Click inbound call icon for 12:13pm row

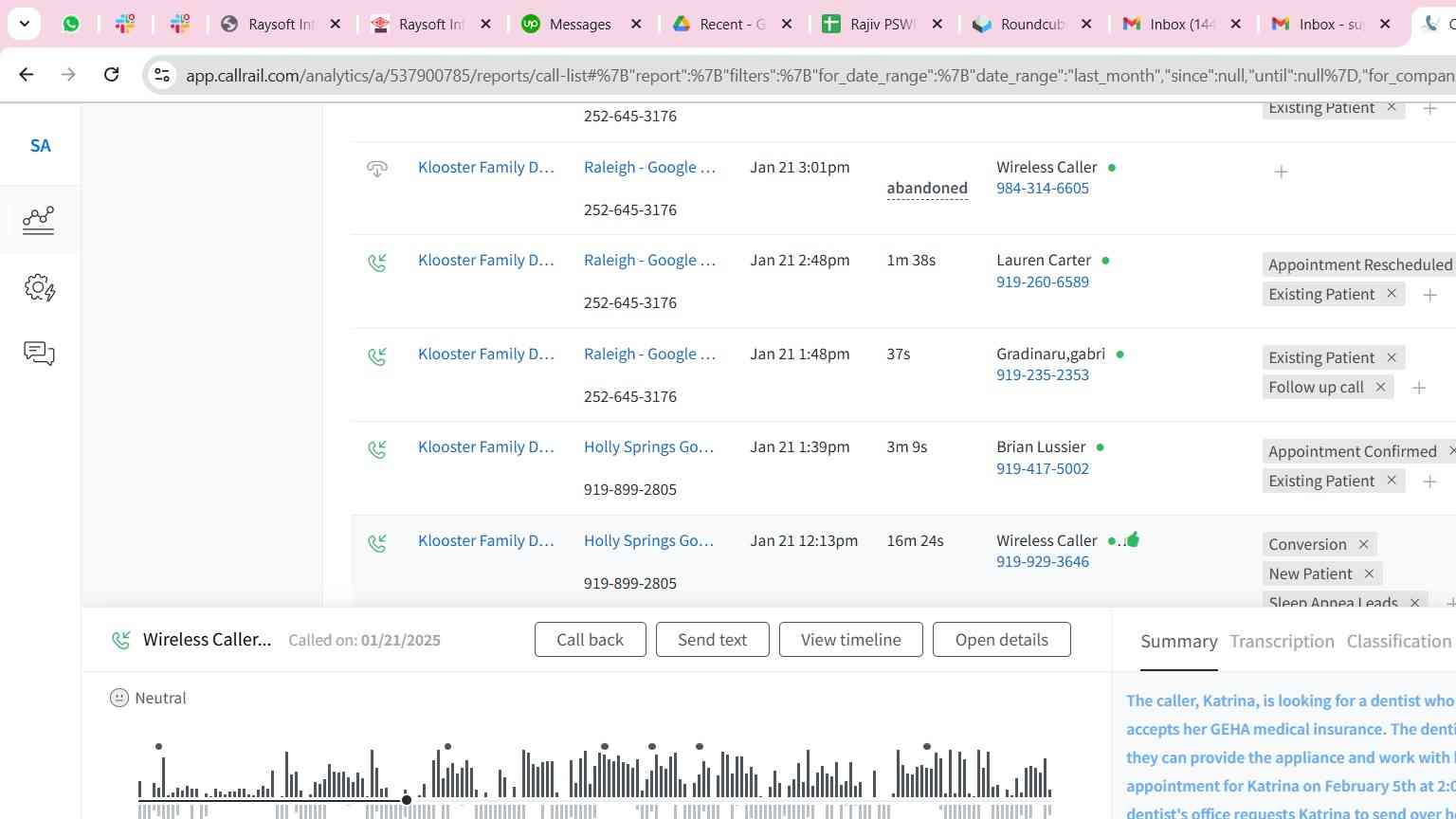377,542
